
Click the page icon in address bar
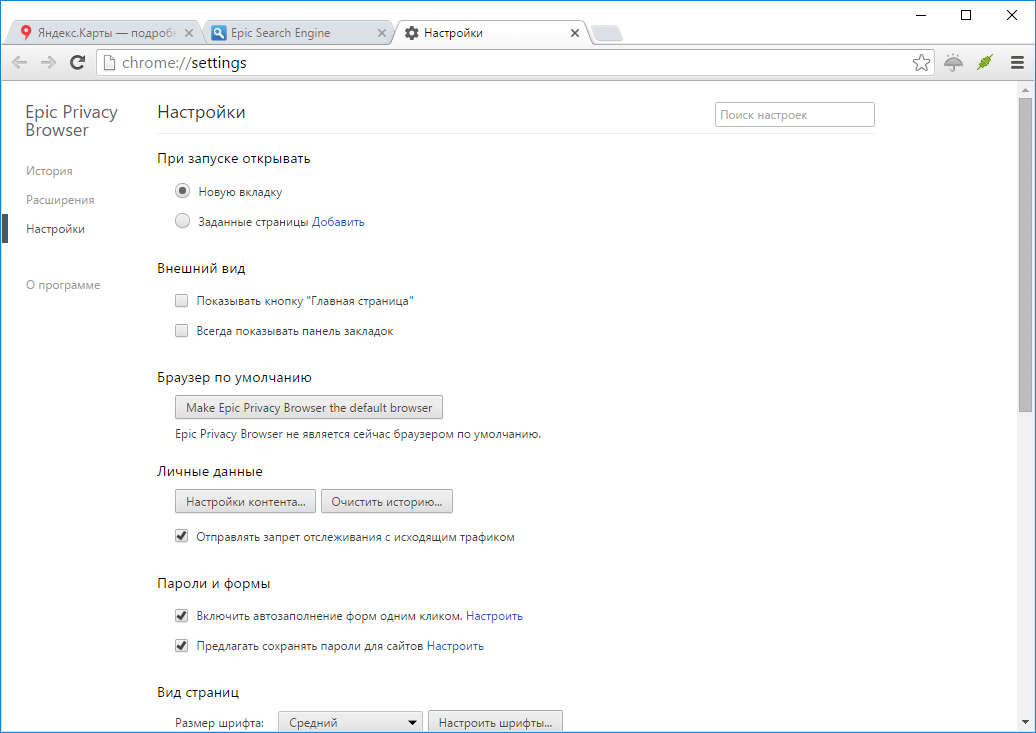click(110, 63)
